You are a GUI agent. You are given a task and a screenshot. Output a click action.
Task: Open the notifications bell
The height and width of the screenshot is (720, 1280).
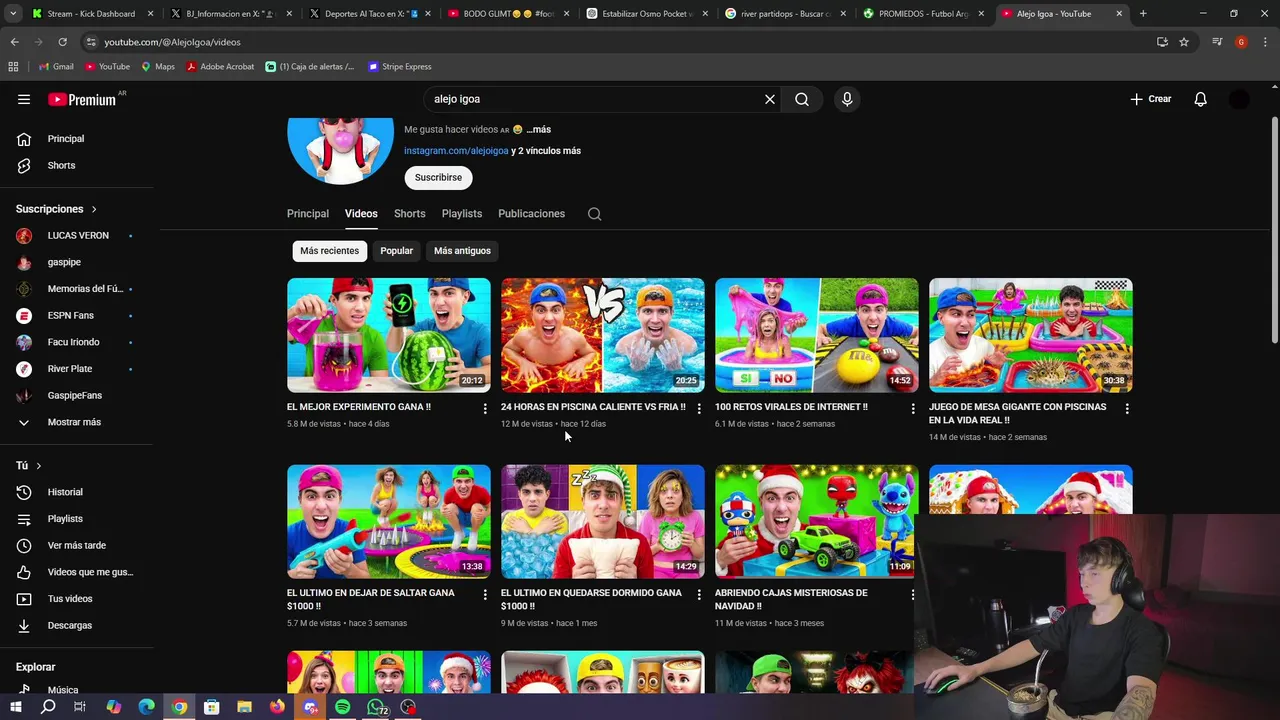(x=1201, y=99)
